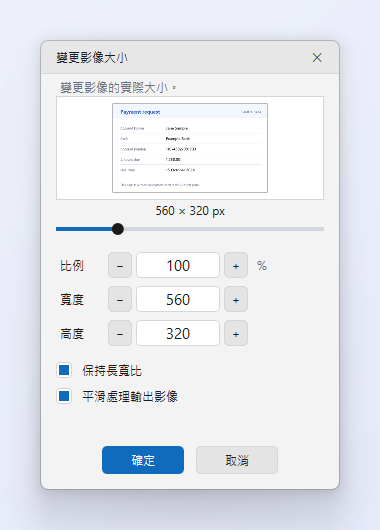Decrease the 比例 percentage value
Image resolution: width=380 pixels, height=530 pixels.
120,265
